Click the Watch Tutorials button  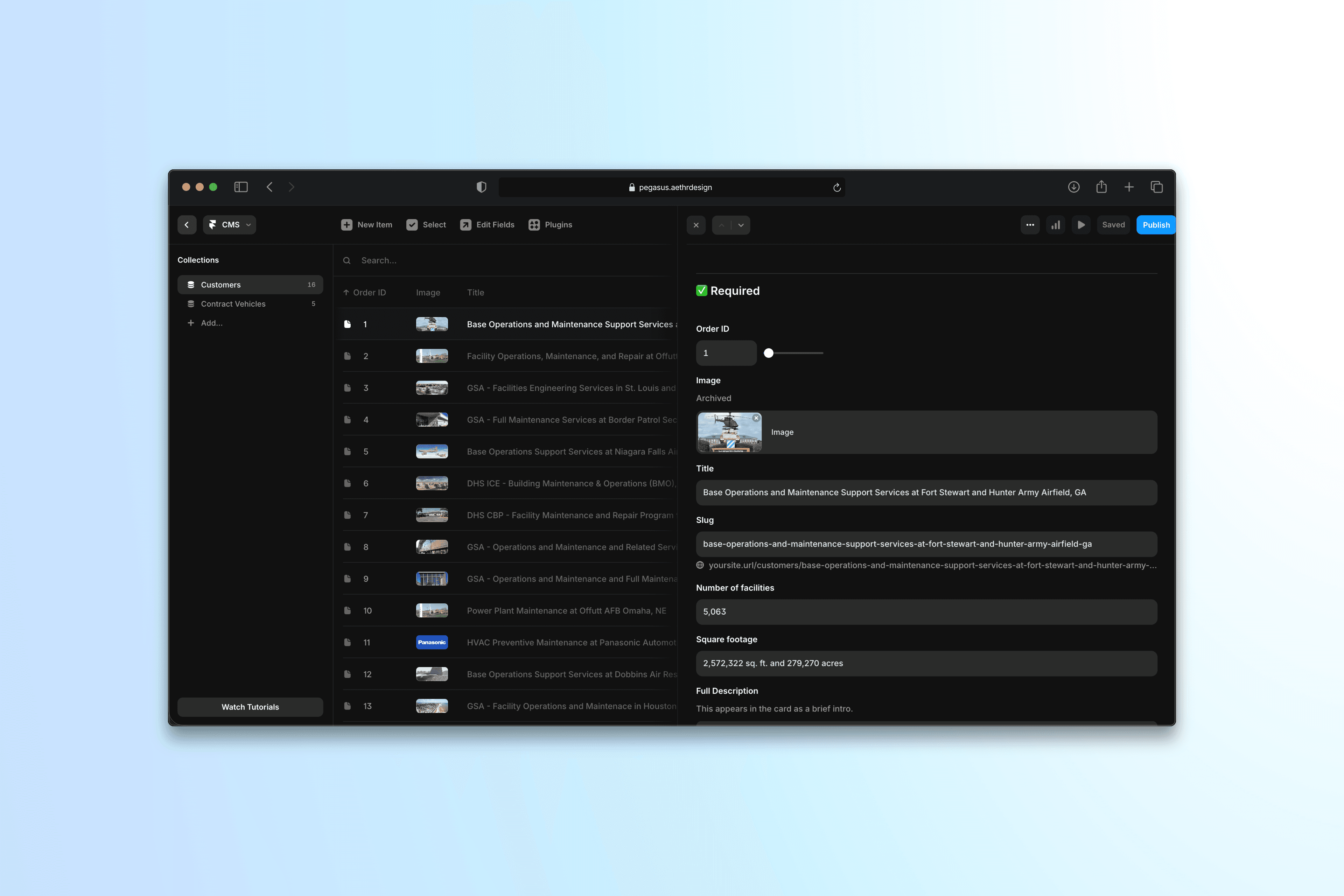[x=250, y=707]
